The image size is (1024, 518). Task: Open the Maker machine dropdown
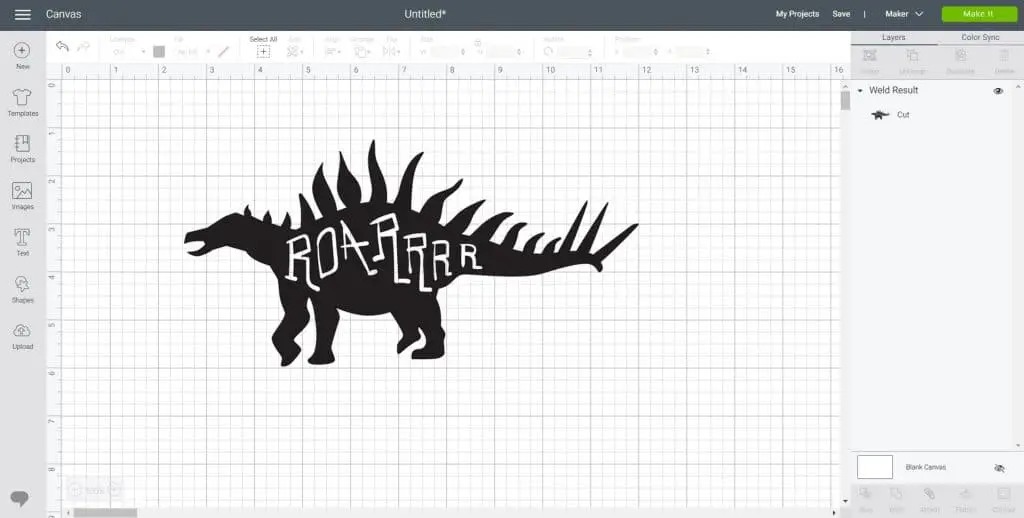[x=904, y=14]
